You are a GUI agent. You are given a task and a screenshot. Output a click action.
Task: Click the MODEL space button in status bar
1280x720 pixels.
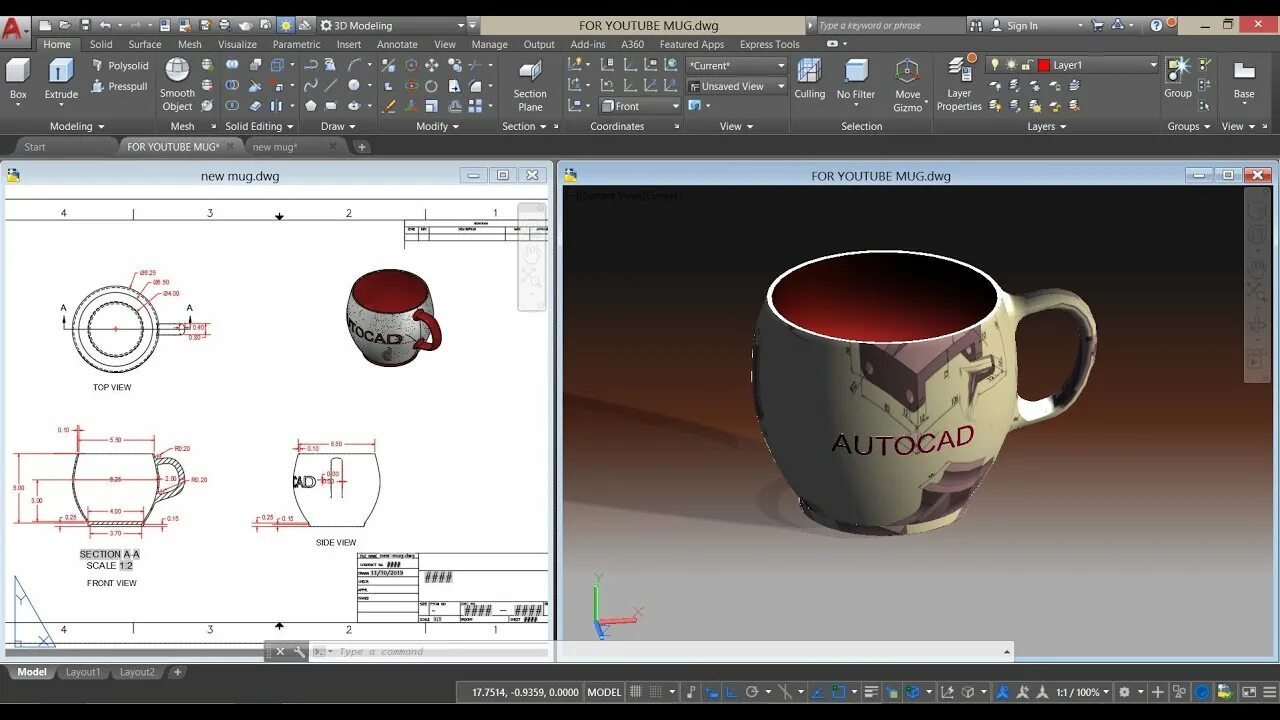click(x=604, y=692)
